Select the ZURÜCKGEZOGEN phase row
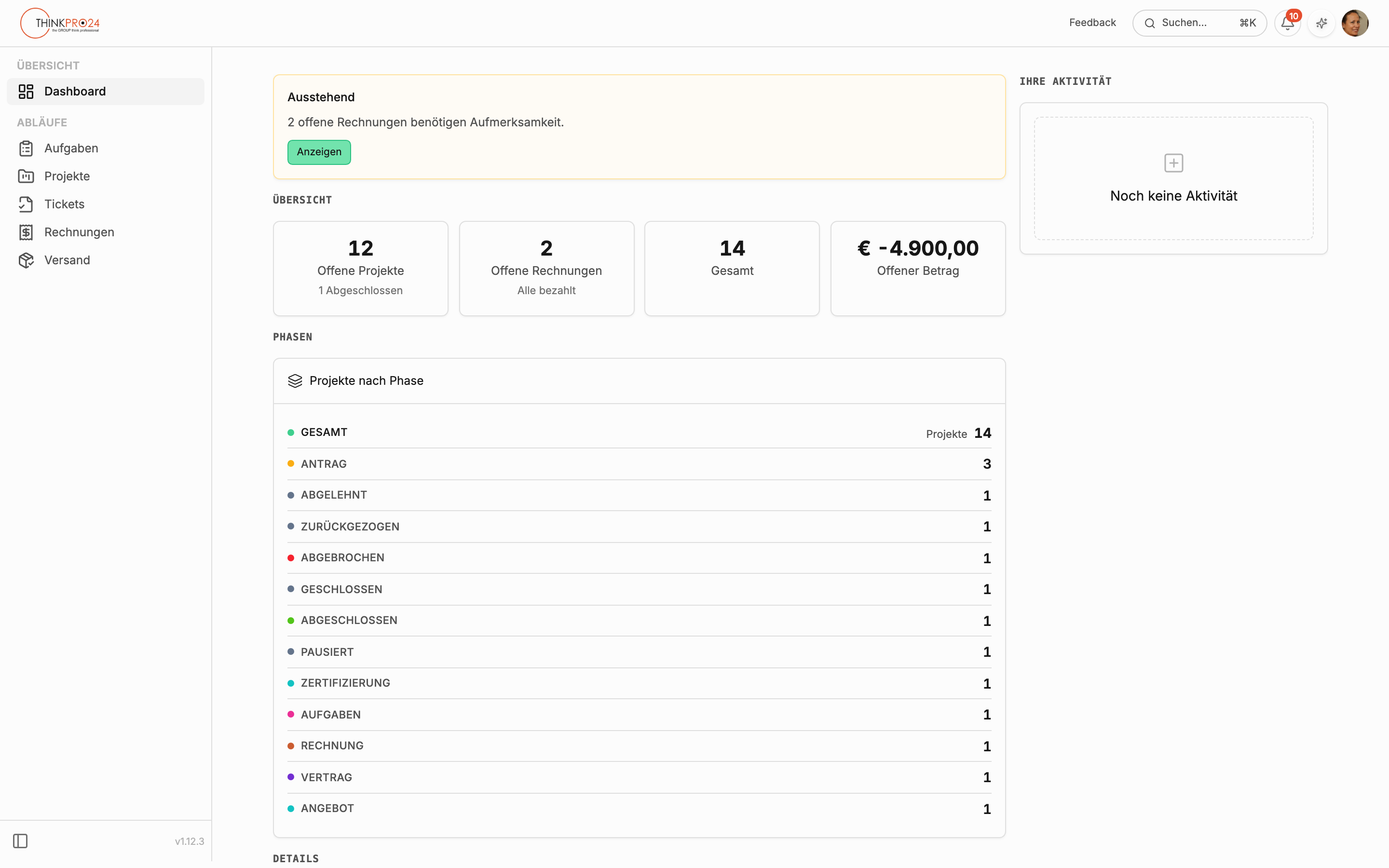1389x868 pixels. 639,527
